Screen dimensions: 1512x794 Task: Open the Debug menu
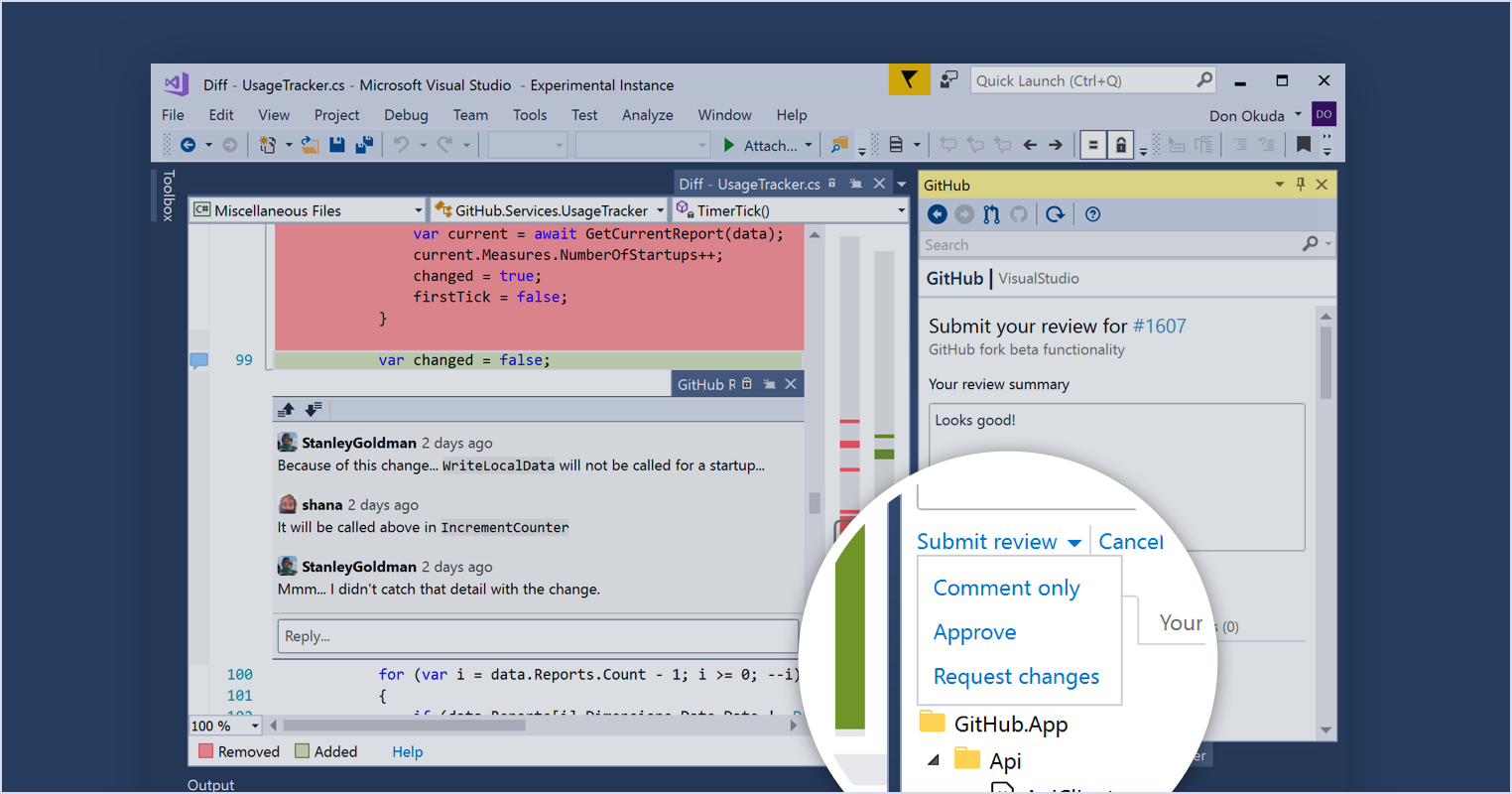click(406, 115)
